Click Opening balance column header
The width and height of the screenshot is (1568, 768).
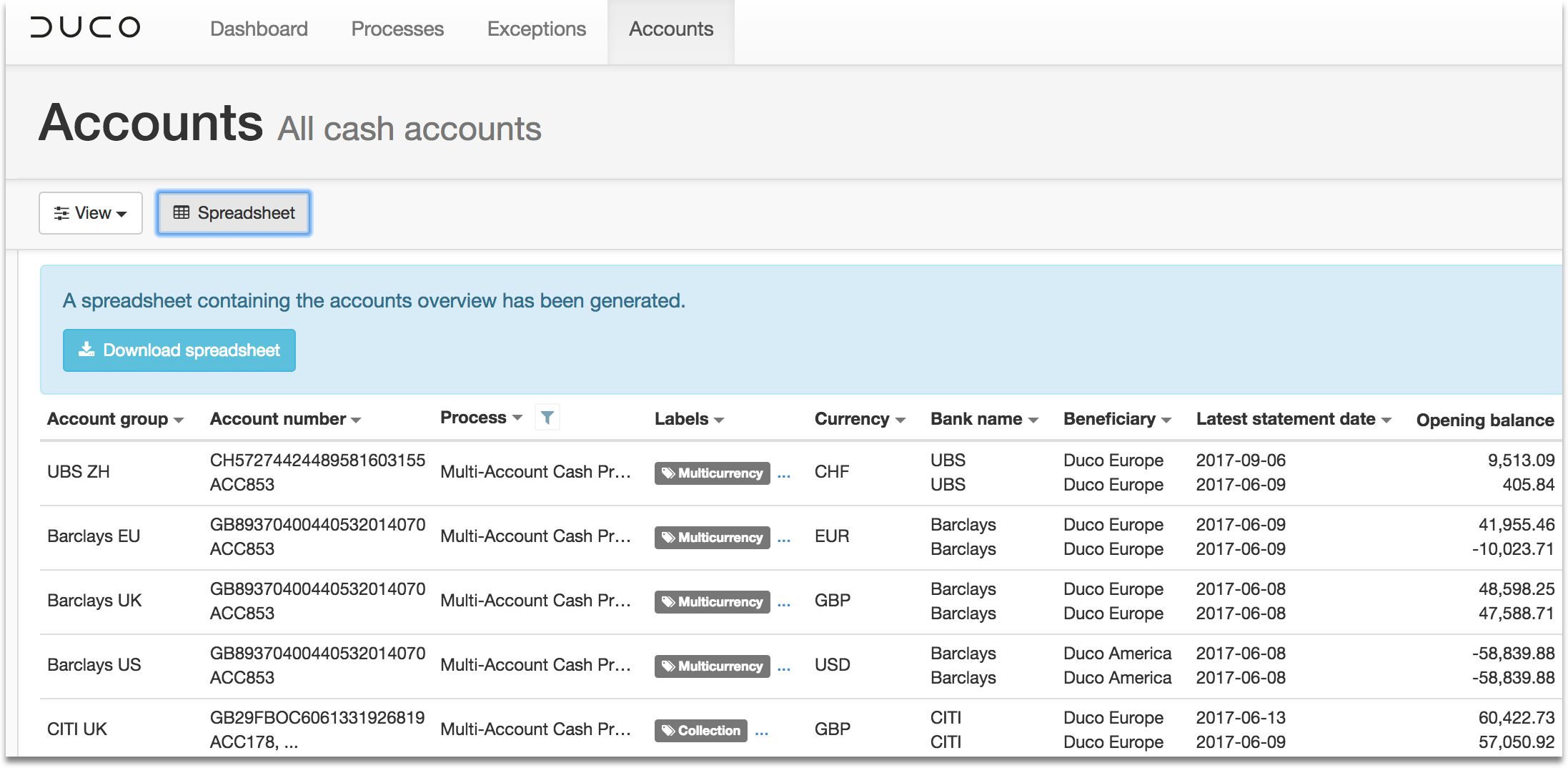pyautogui.click(x=1485, y=420)
